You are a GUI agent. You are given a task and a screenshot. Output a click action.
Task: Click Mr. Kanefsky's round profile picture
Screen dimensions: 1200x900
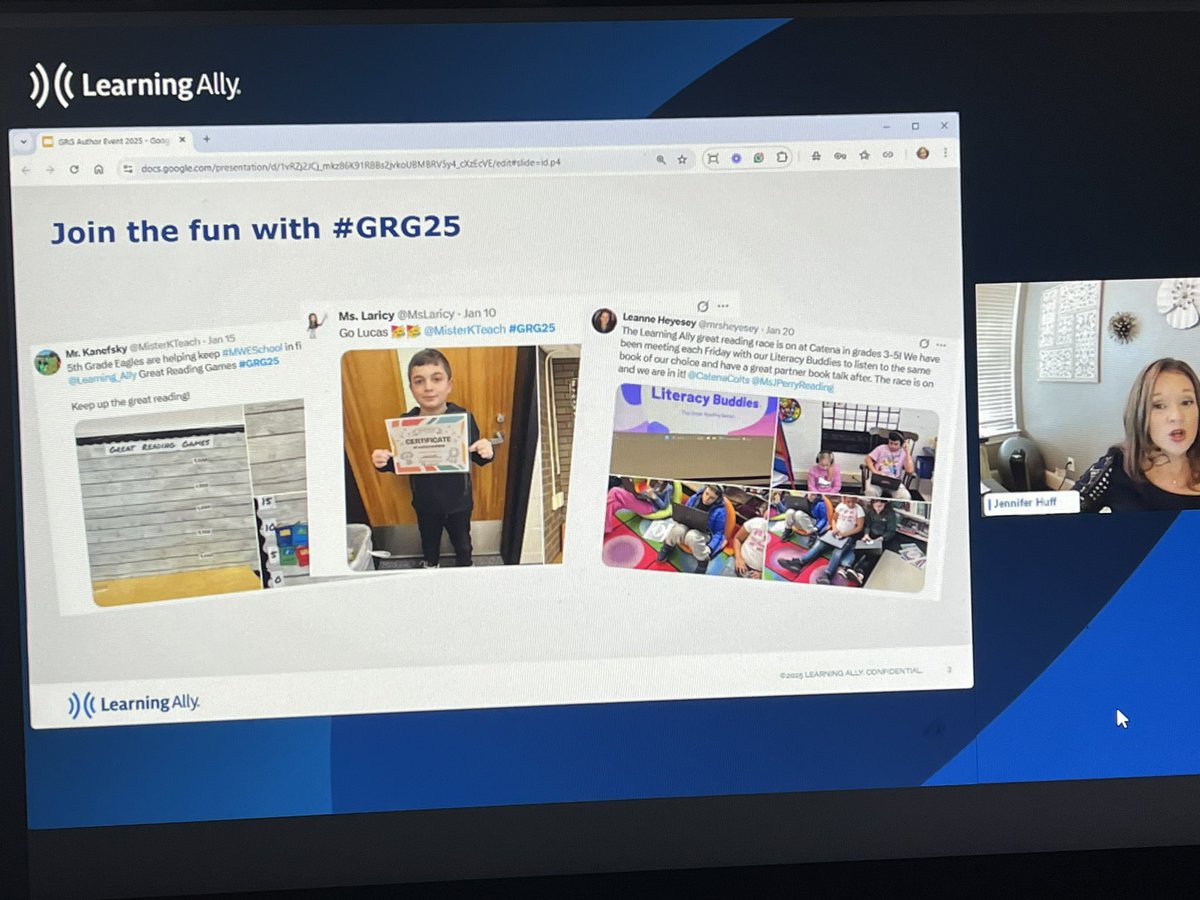[47, 361]
